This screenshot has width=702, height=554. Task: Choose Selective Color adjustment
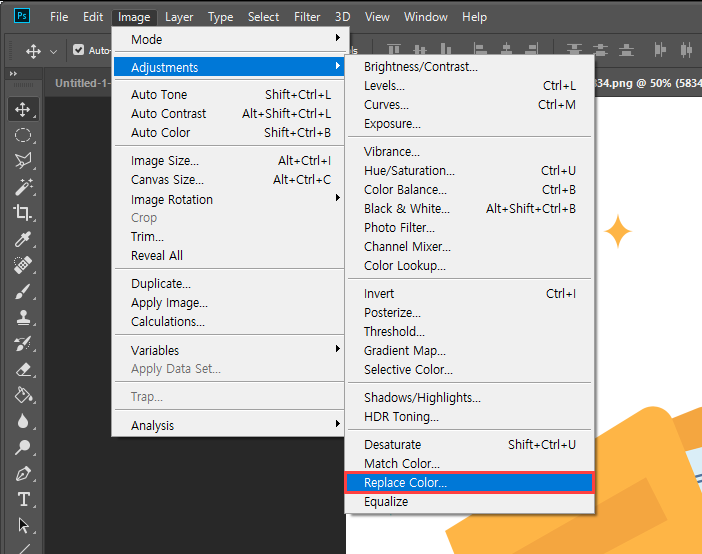(x=469, y=369)
